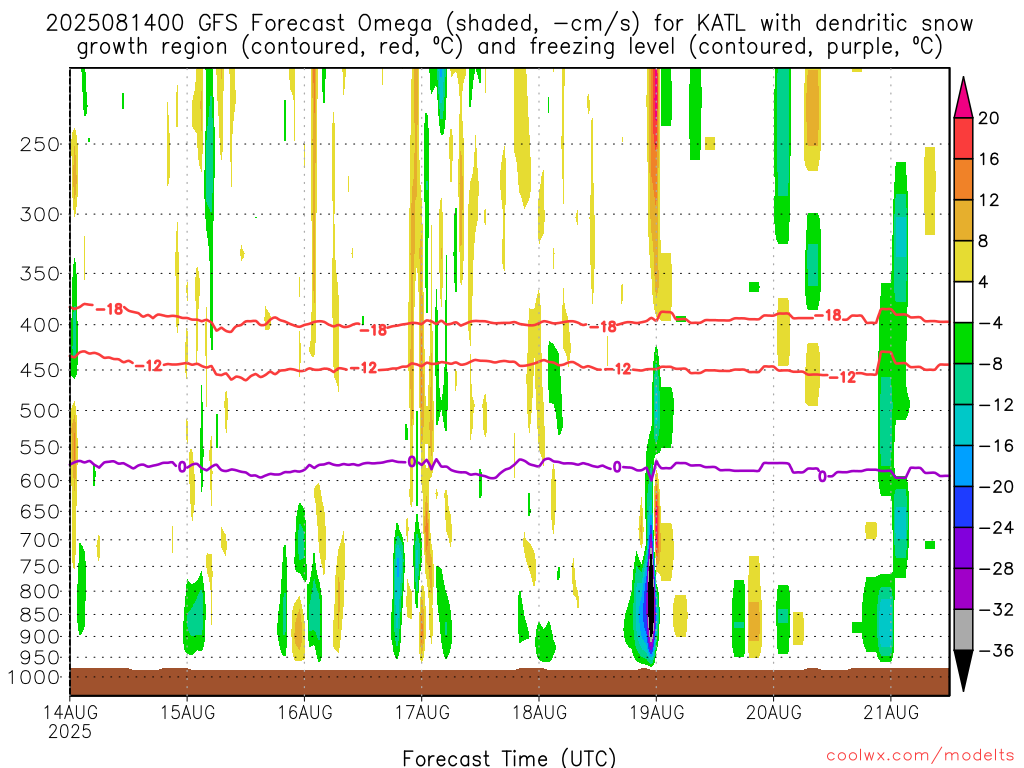Click the coolwx.com/modelts link
Image resolution: width=1024 pixels, height=768 pixels.
920,756
